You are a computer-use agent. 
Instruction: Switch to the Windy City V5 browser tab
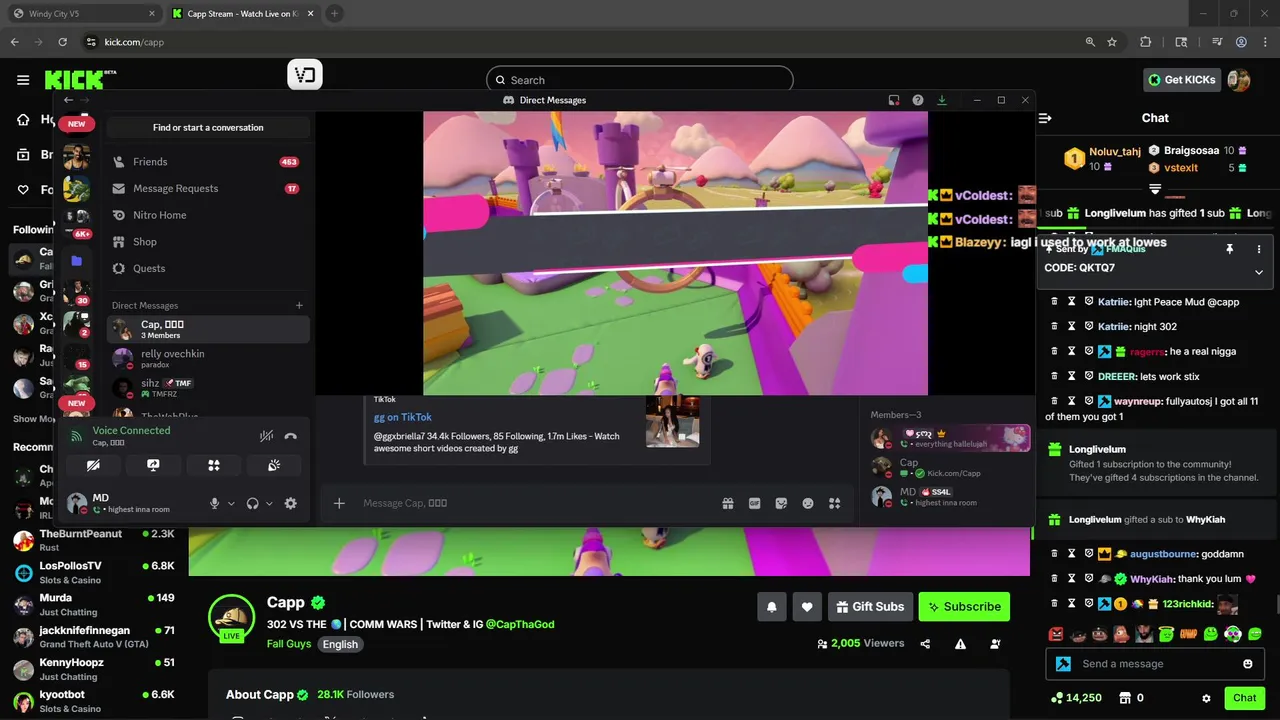click(85, 14)
